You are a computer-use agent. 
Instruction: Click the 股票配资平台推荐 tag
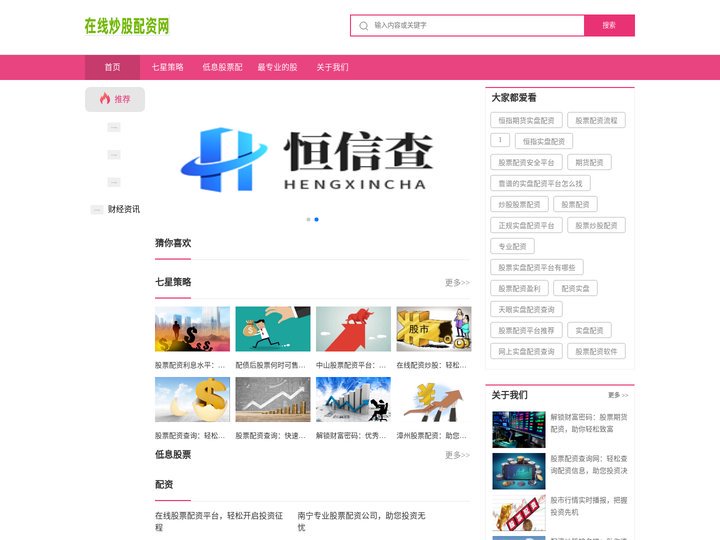pos(526,330)
